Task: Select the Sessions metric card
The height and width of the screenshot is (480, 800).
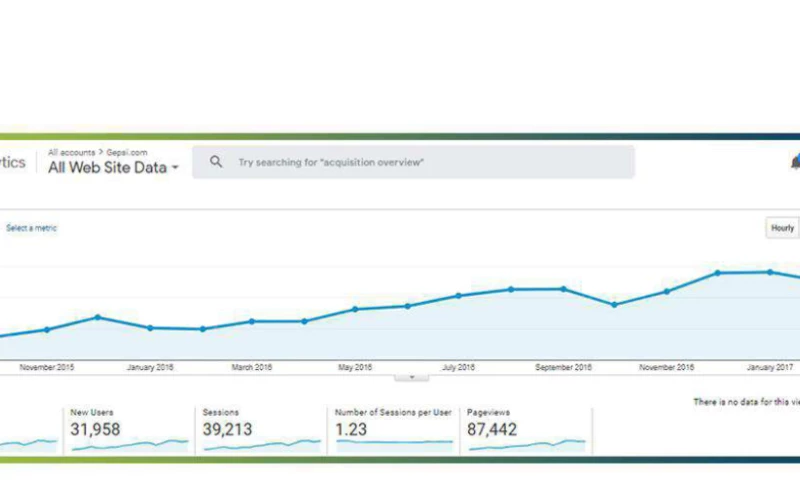Action: click(x=260, y=431)
